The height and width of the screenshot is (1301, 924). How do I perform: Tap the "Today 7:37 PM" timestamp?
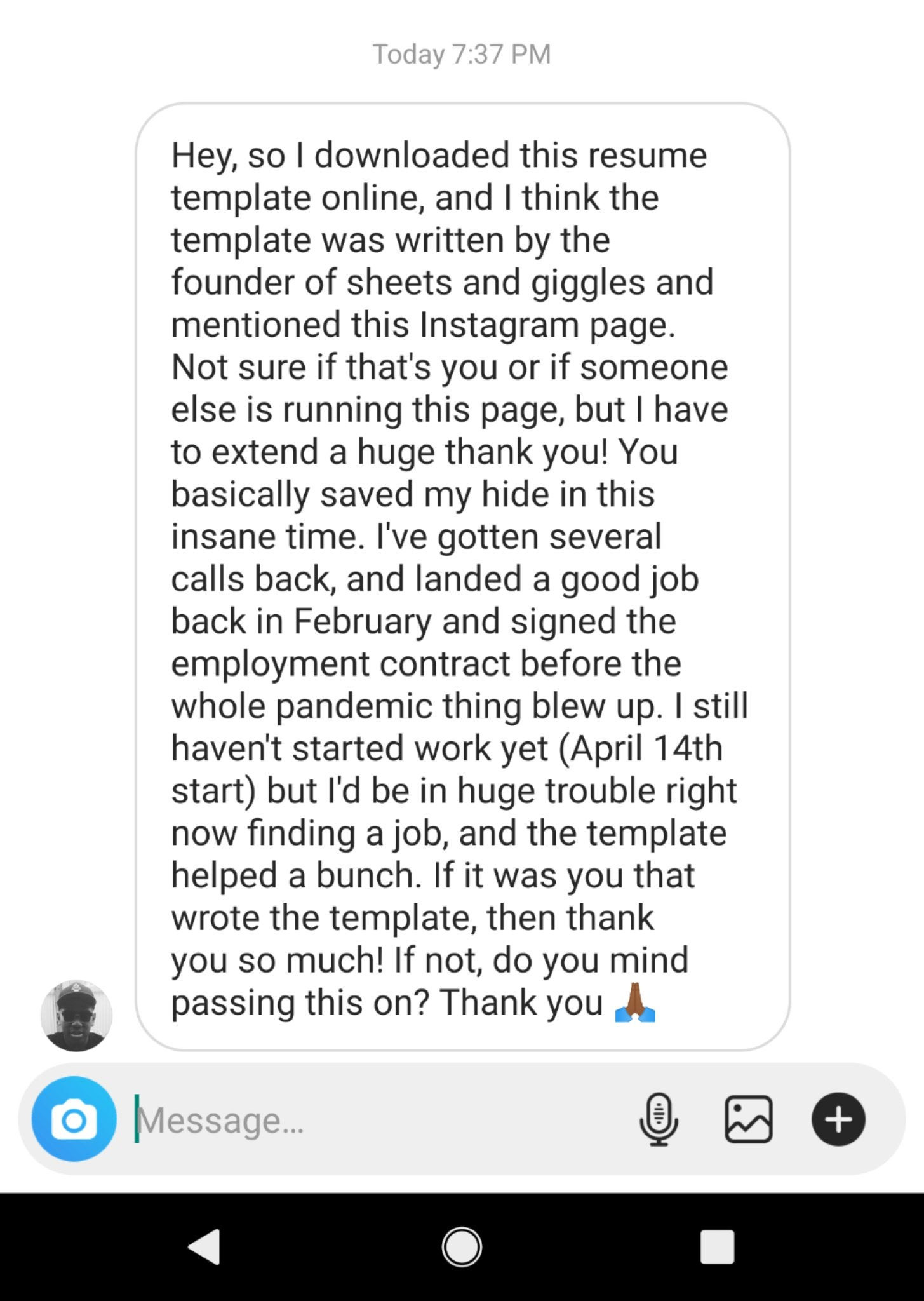click(462, 55)
